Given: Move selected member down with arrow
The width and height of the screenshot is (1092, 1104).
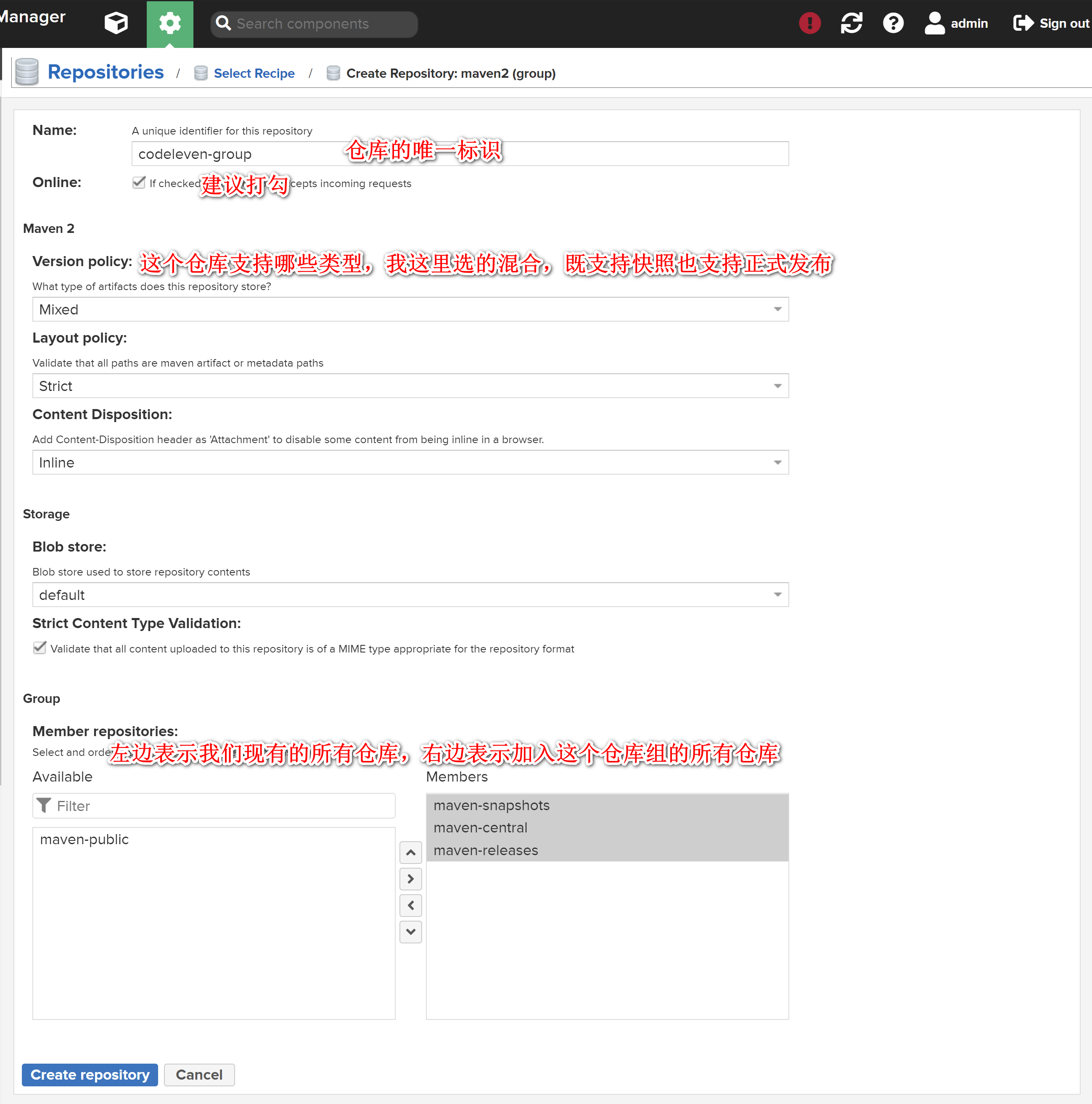Looking at the screenshot, I should pyautogui.click(x=410, y=932).
